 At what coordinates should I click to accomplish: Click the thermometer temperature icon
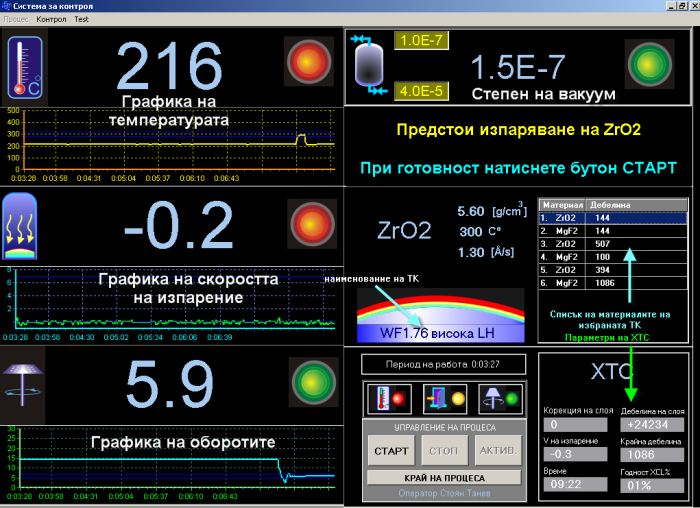[x=25, y=67]
